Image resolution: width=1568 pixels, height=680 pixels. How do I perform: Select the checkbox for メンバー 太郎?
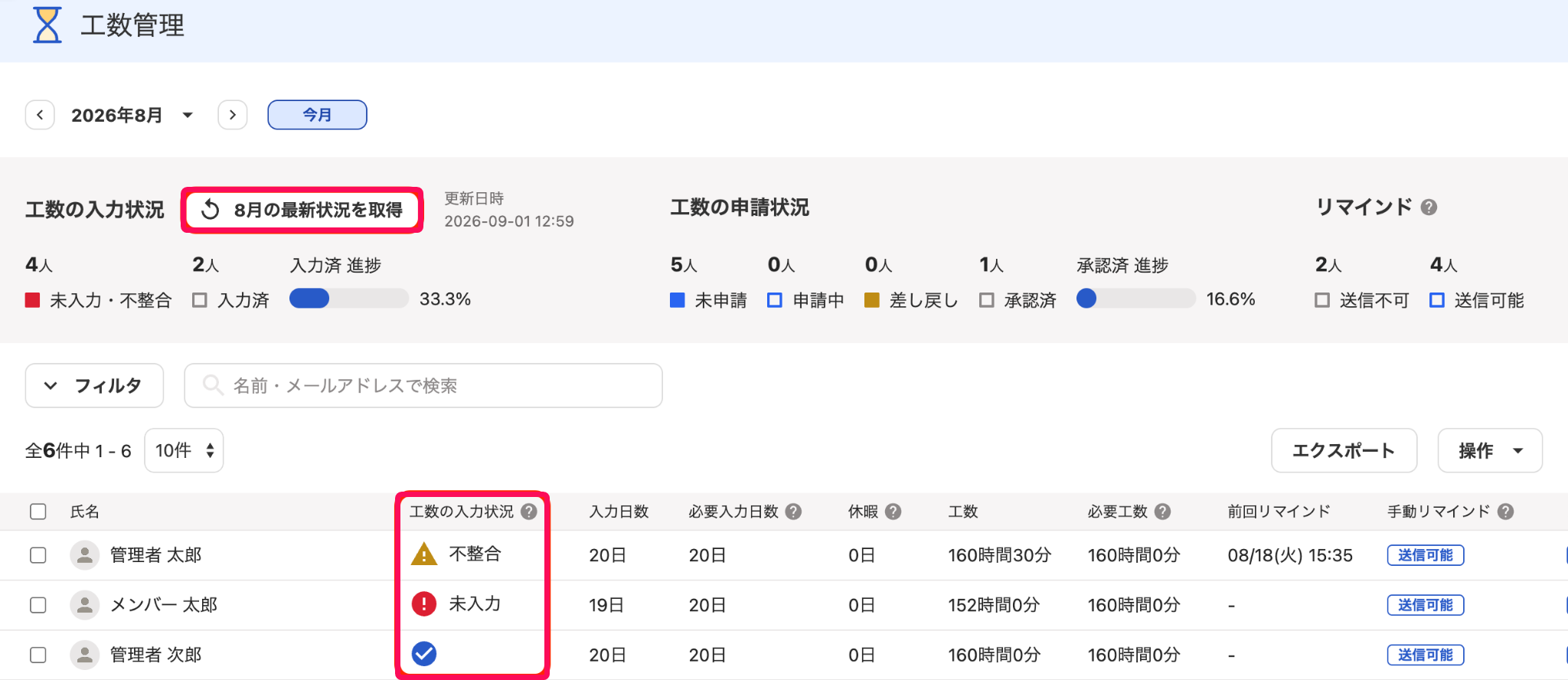(38, 605)
